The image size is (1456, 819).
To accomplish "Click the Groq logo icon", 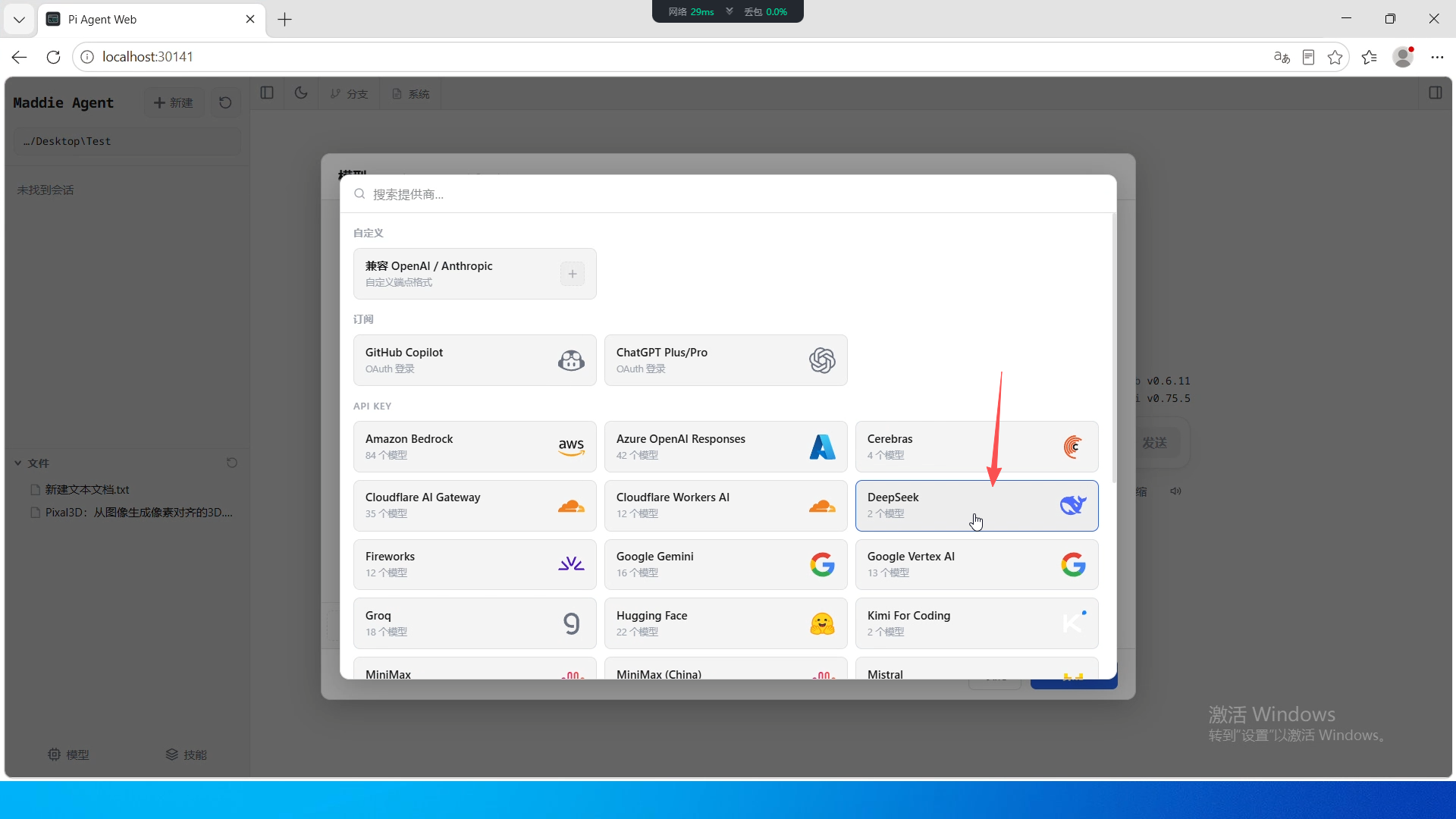I will coord(571,623).
